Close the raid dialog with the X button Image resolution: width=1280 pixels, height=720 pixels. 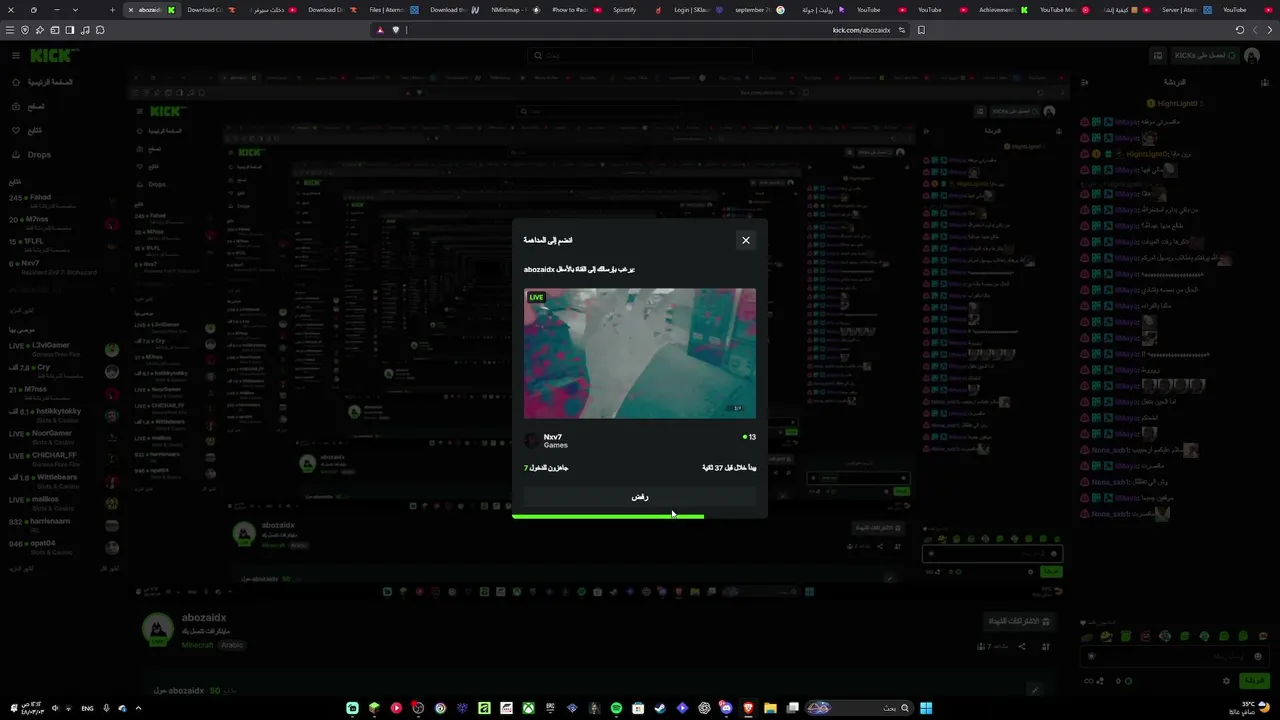click(745, 240)
